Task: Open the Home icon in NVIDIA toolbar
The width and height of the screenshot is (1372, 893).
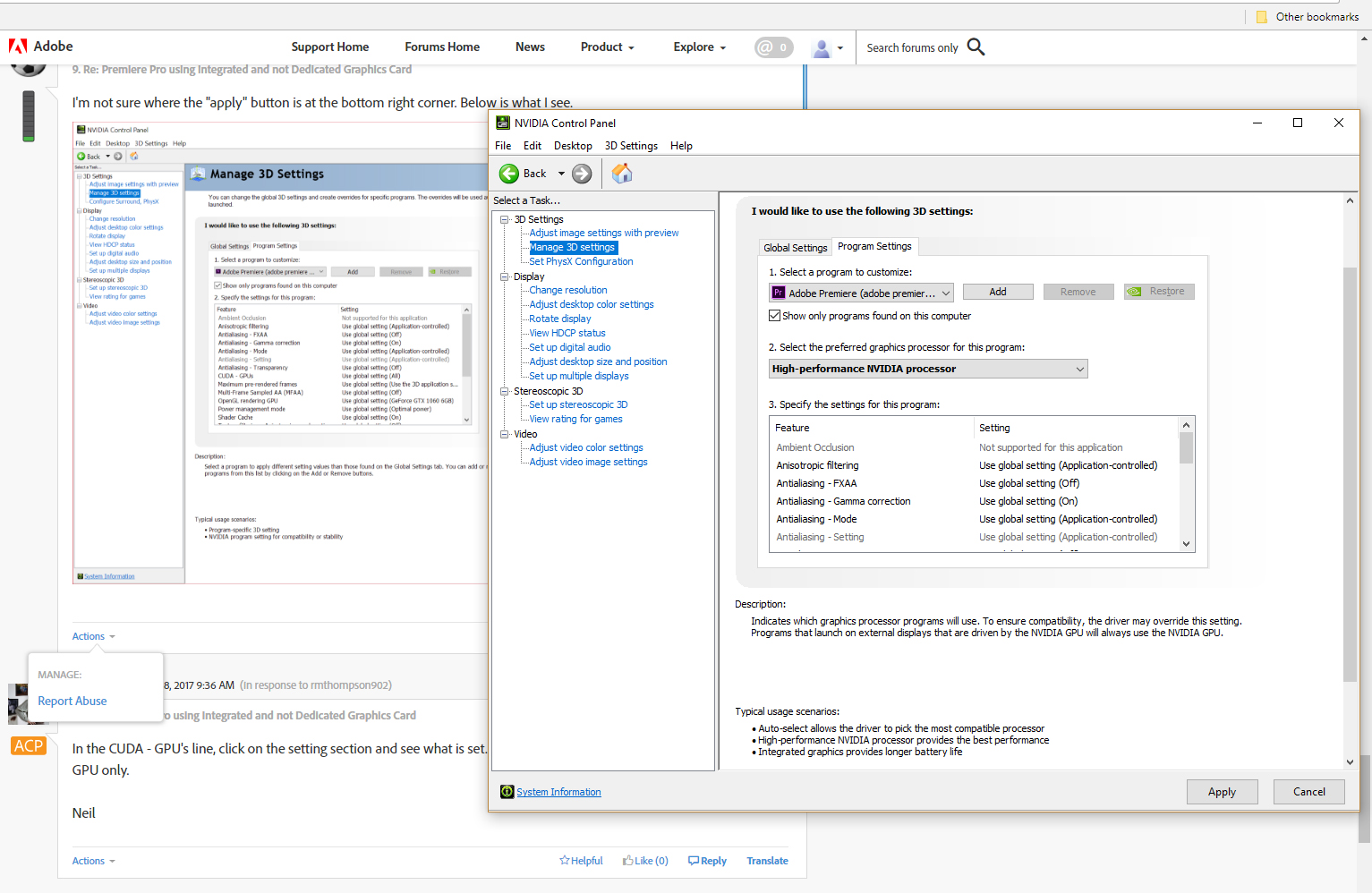Action: click(x=622, y=174)
